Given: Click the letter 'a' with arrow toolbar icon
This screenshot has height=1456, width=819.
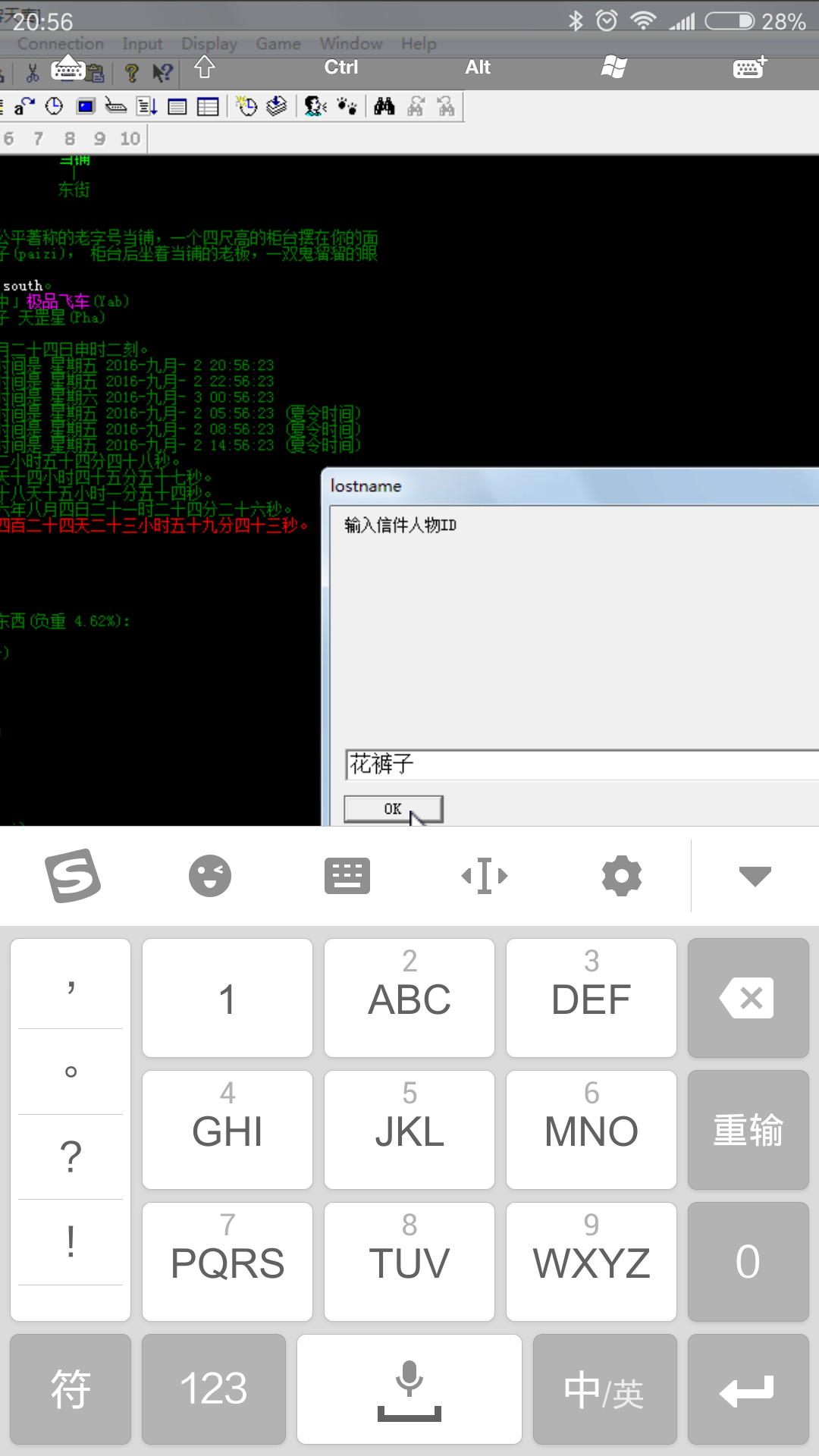Looking at the screenshot, I should 24,106.
